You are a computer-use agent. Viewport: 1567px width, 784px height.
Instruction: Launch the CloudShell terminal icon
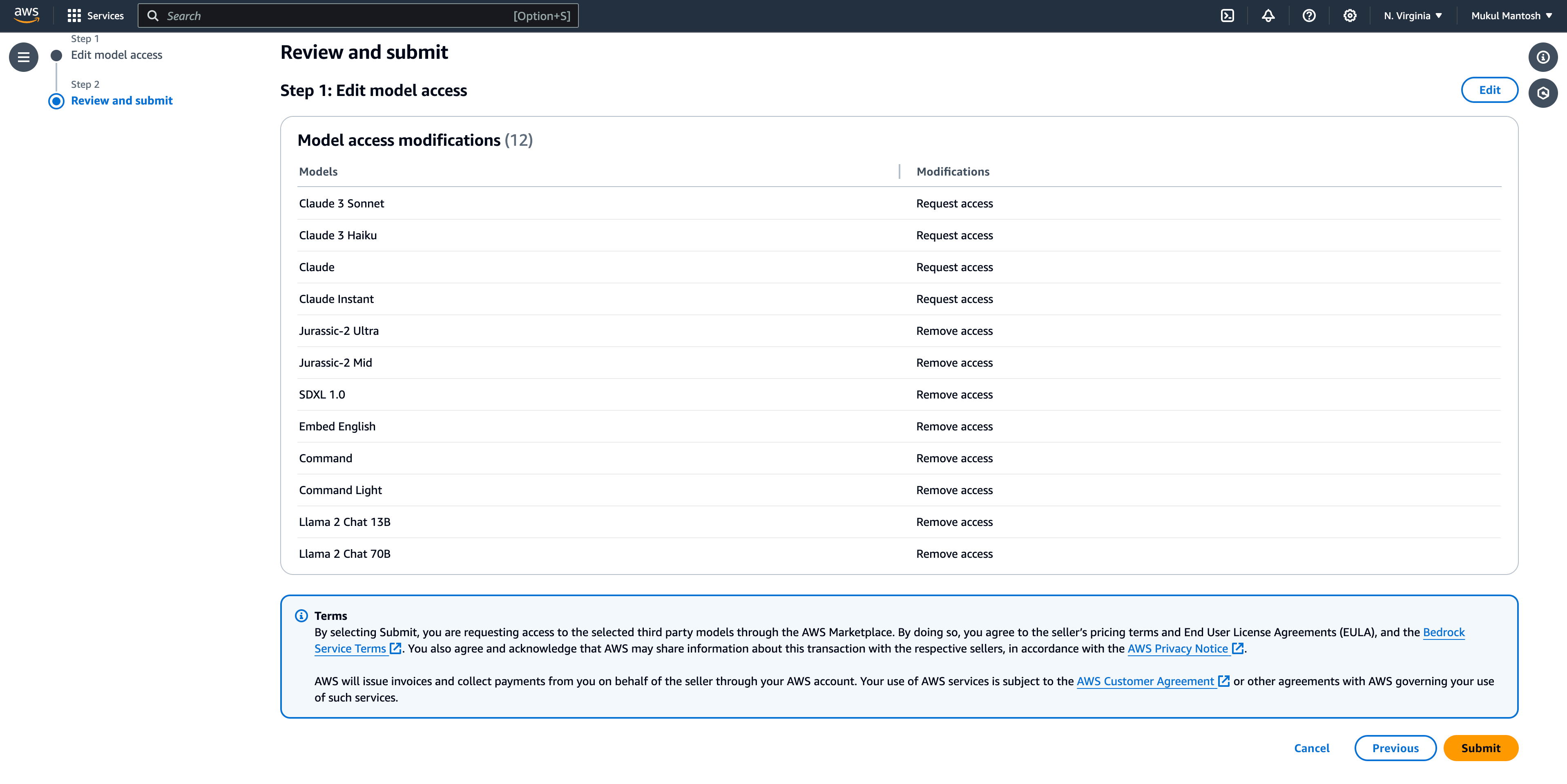tap(1227, 16)
